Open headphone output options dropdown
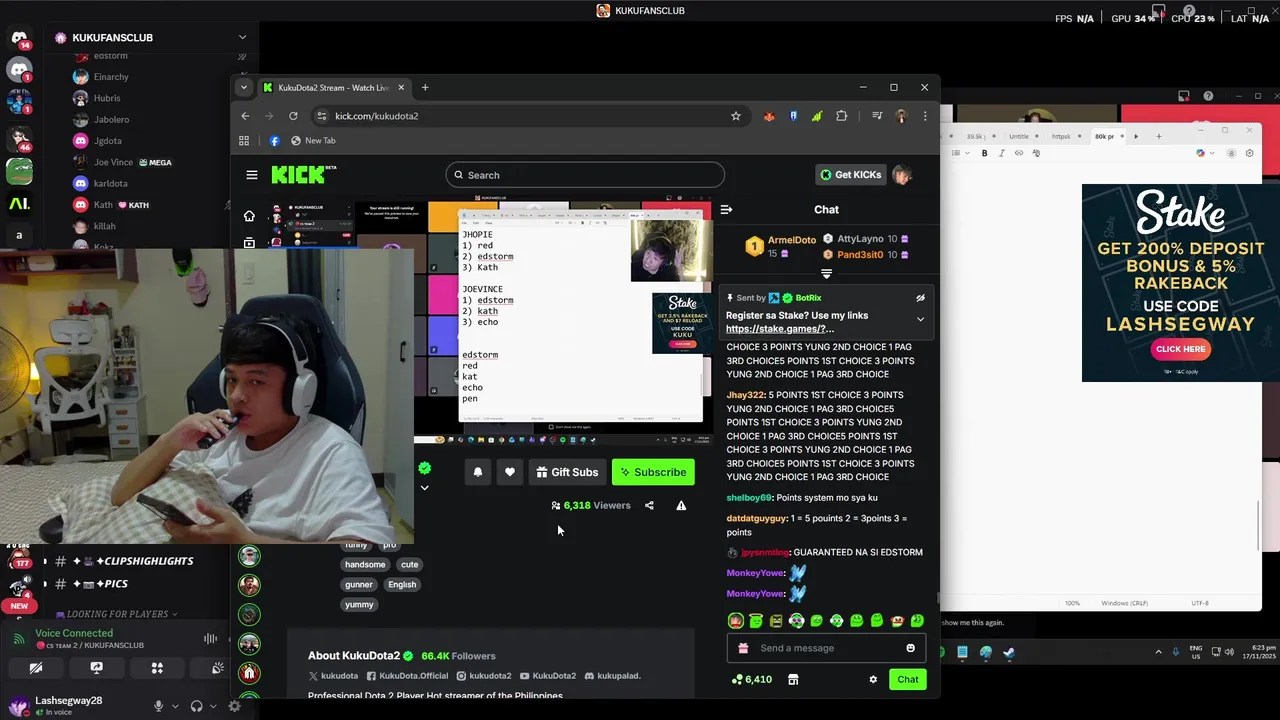This screenshot has width=1280, height=720. coord(214,706)
